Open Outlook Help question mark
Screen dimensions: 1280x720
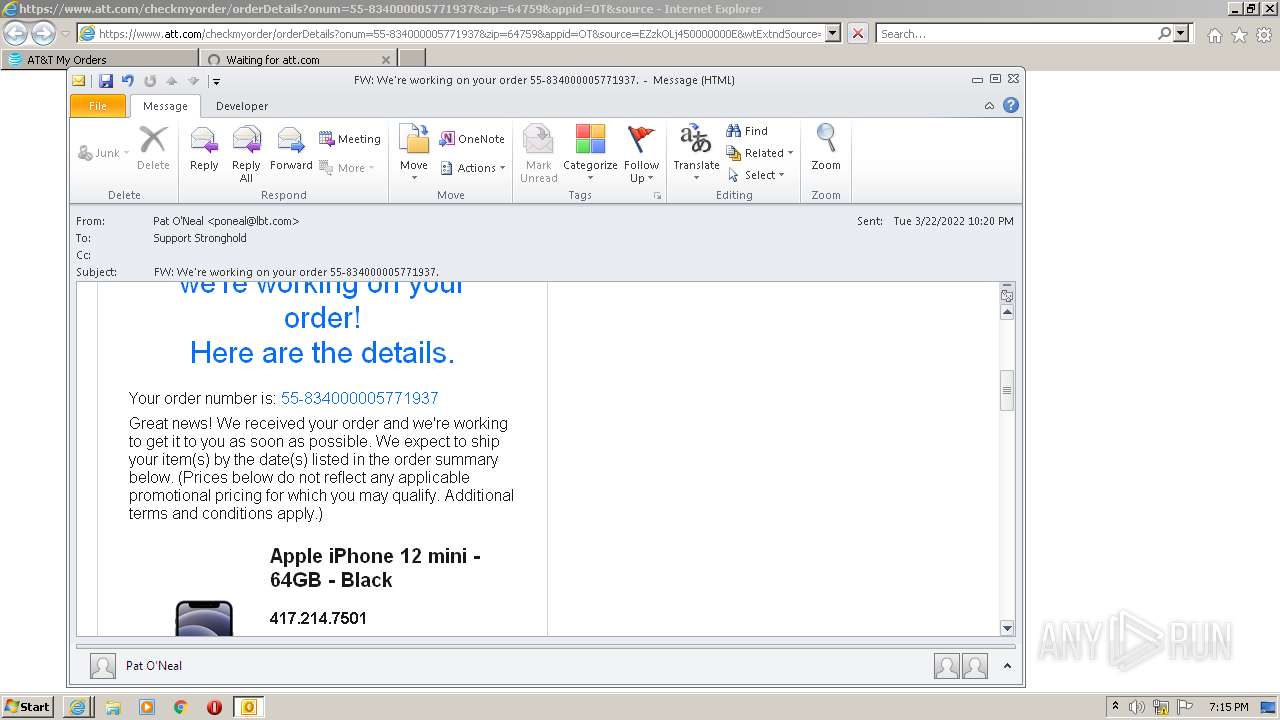[x=1011, y=105]
